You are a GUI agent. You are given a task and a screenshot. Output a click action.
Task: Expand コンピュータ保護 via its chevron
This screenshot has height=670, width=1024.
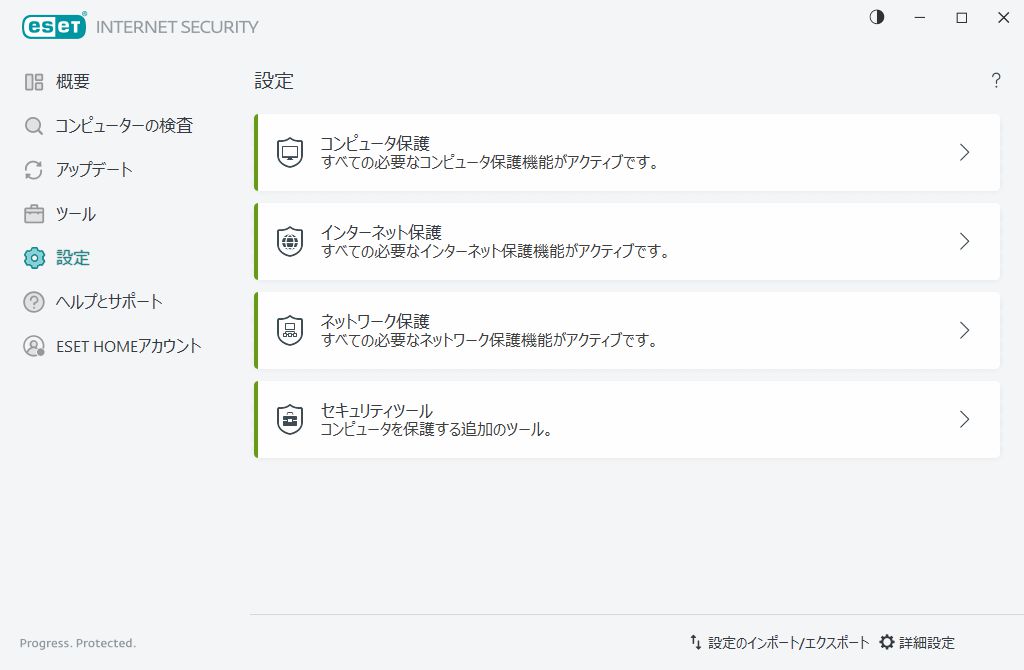click(964, 151)
